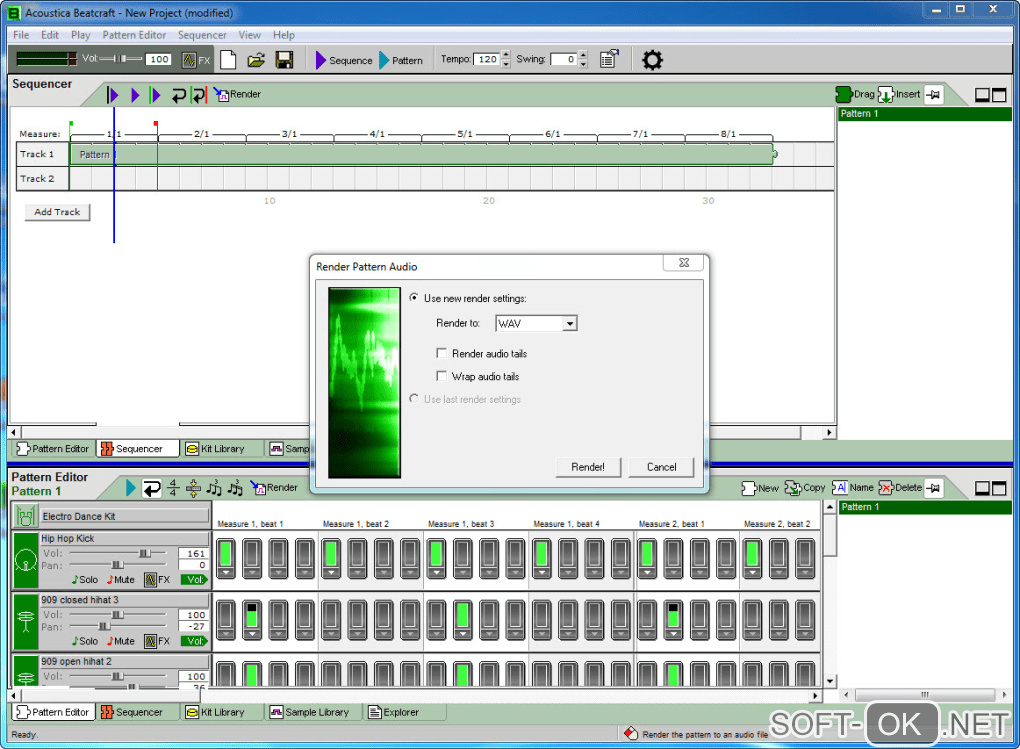Open the master FX icon in main toolbar
This screenshot has height=749, width=1020.
[x=196, y=60]
